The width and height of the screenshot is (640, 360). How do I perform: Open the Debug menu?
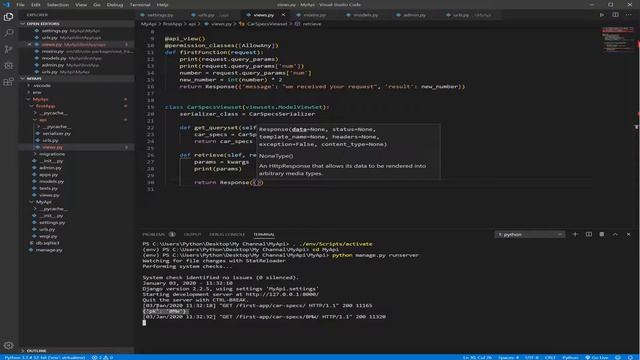[x=115, y=4]
